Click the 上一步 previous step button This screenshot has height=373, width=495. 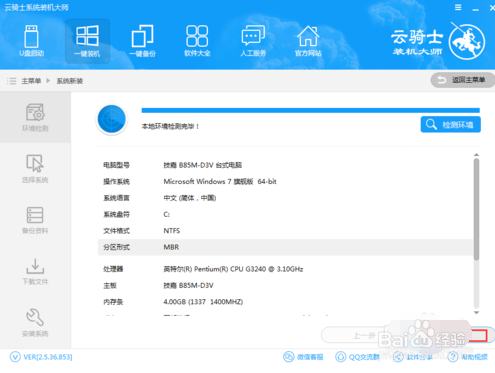[x=353, y=335]
